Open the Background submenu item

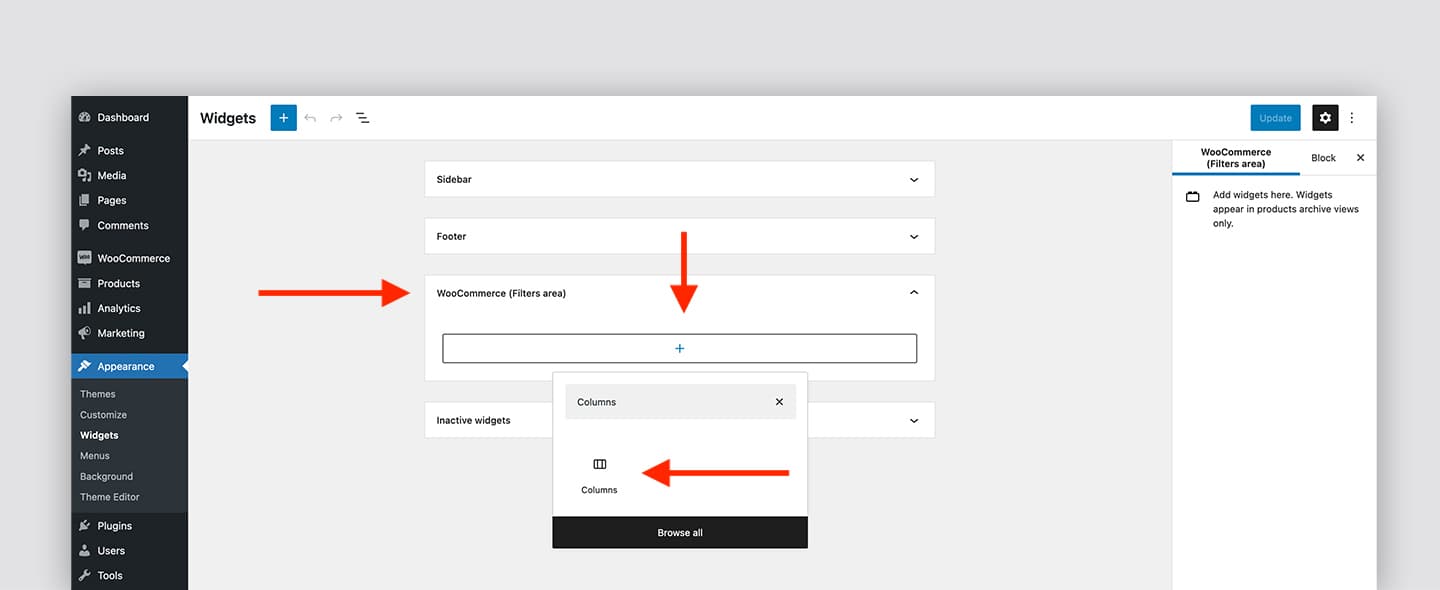coord(107,477)
